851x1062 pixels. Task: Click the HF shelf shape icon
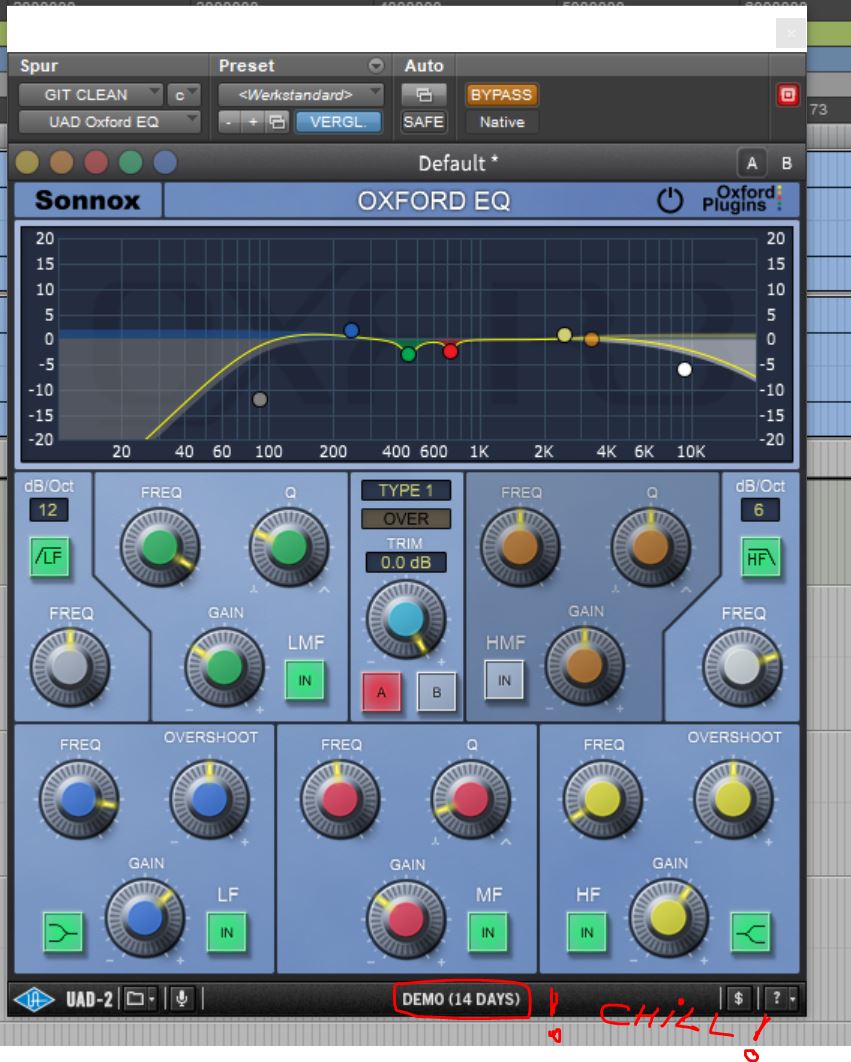(749, 933)
